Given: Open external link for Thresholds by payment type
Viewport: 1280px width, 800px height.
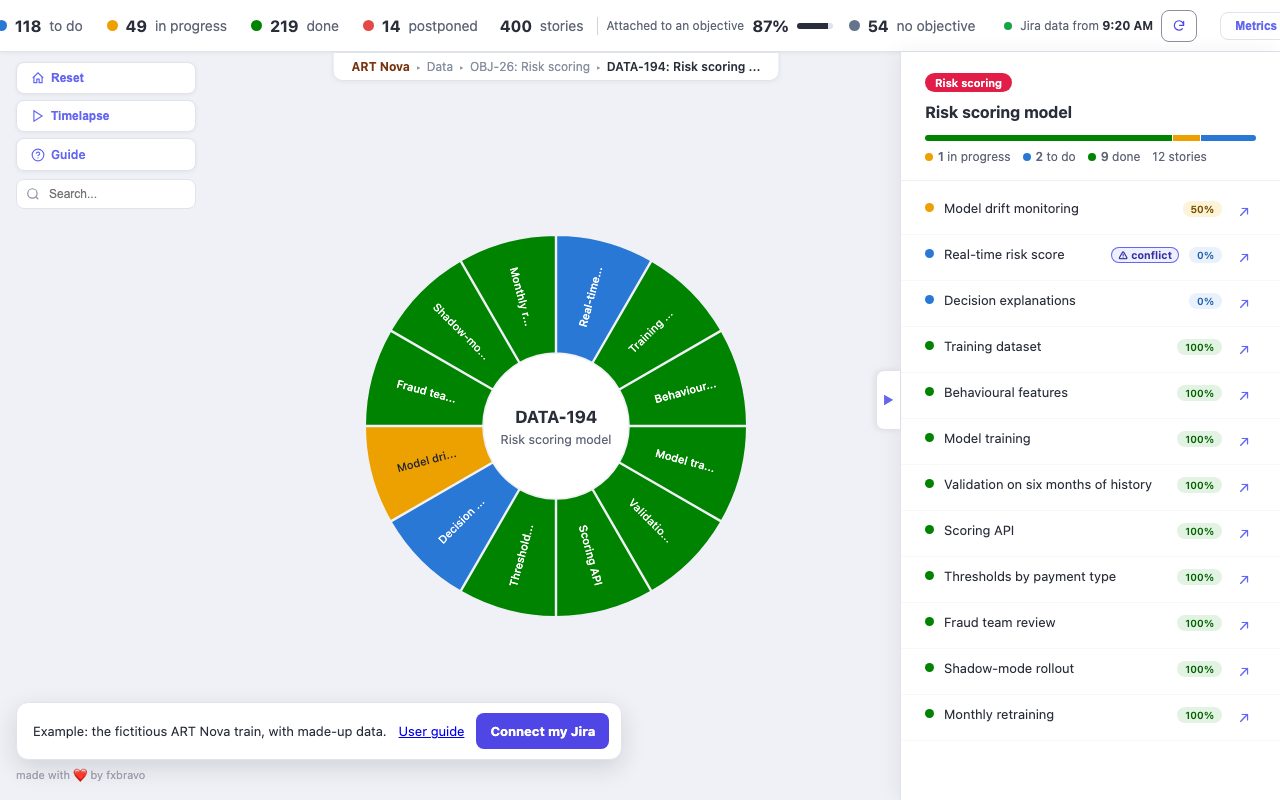Looking at the screenshot, I should pos(1244,579).
